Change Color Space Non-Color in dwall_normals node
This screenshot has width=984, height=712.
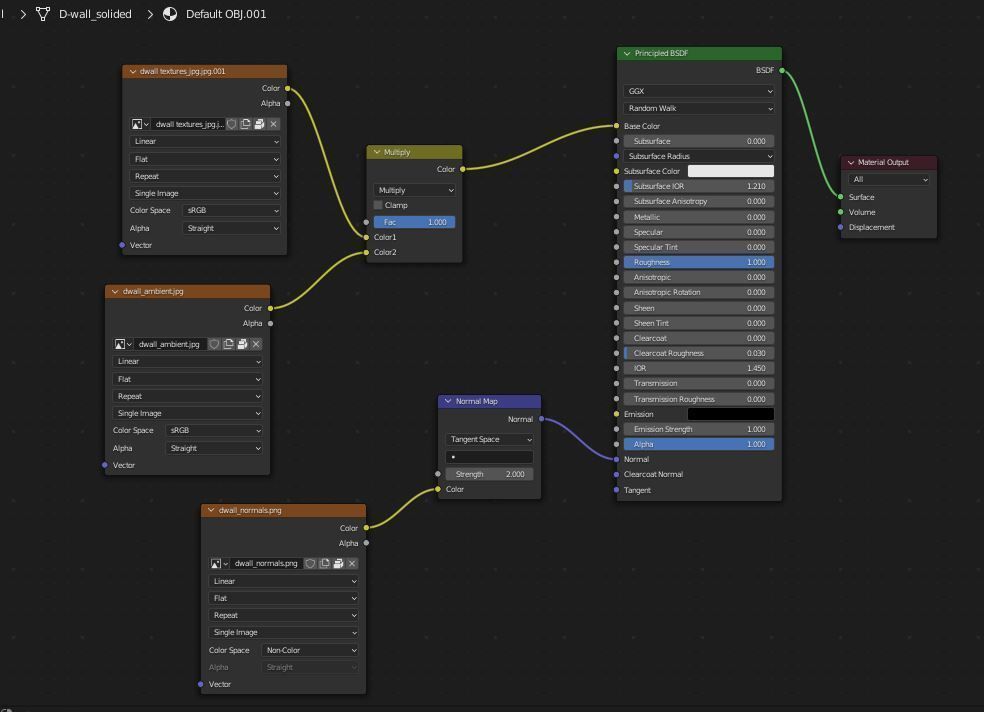[310, 651]
